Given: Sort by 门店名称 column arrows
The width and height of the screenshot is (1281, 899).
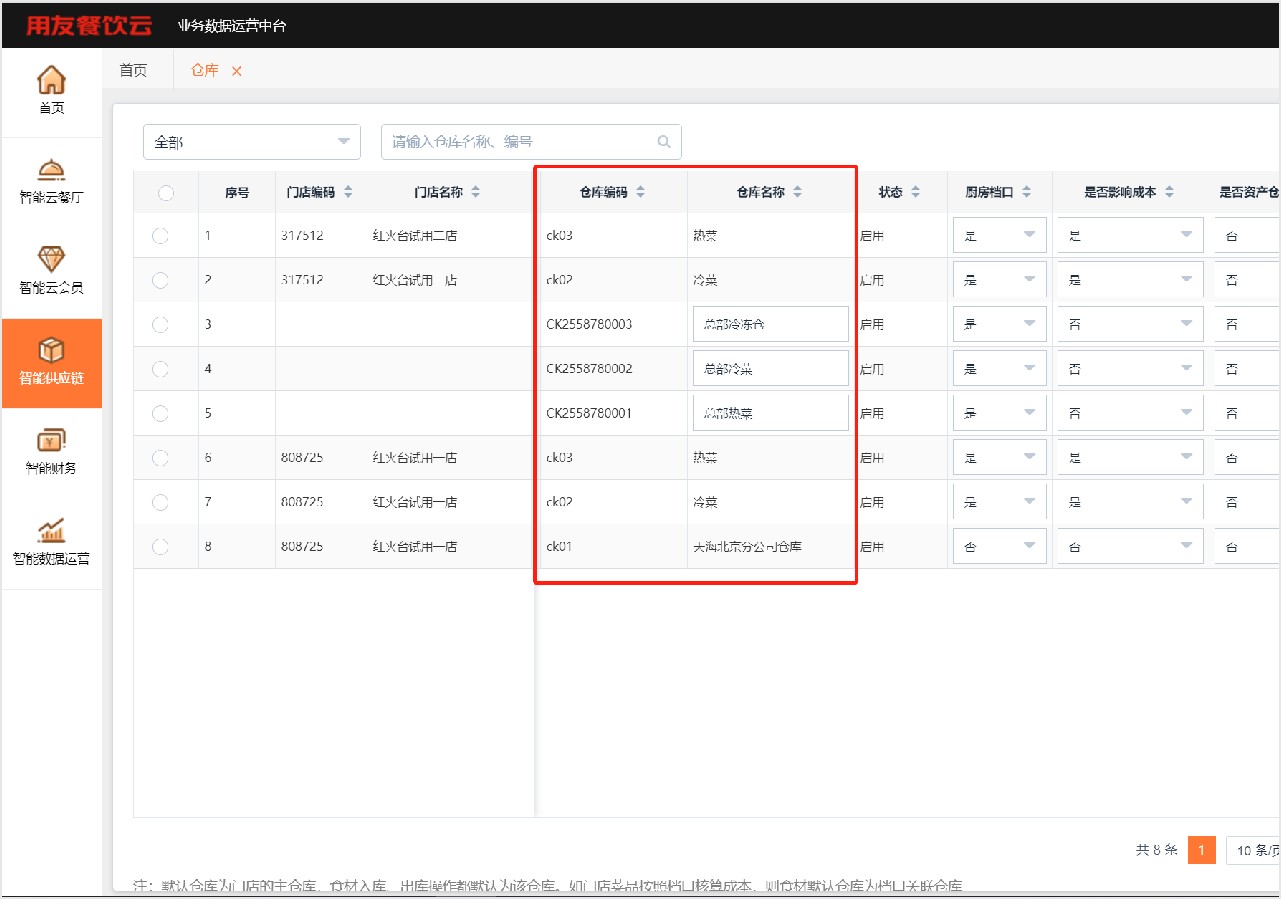Looking at the screenshot, I should (475, 192).
